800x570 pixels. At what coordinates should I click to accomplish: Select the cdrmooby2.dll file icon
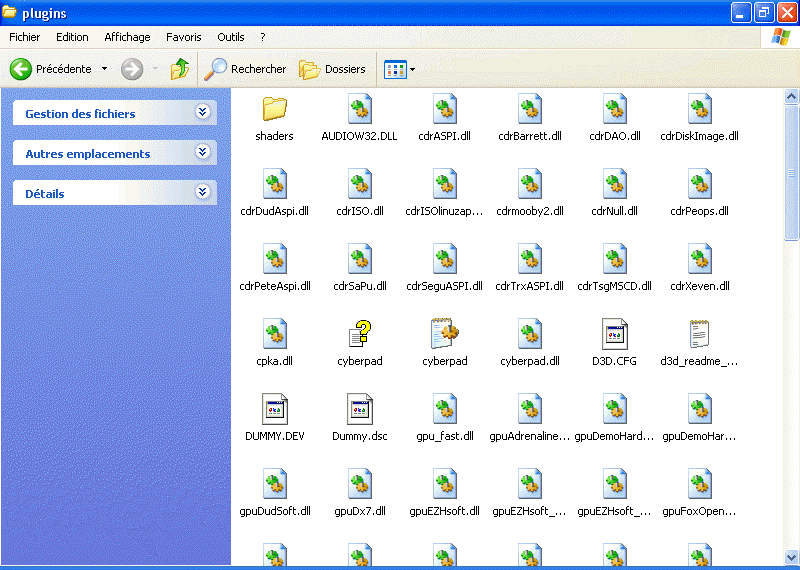click(530, 184)
